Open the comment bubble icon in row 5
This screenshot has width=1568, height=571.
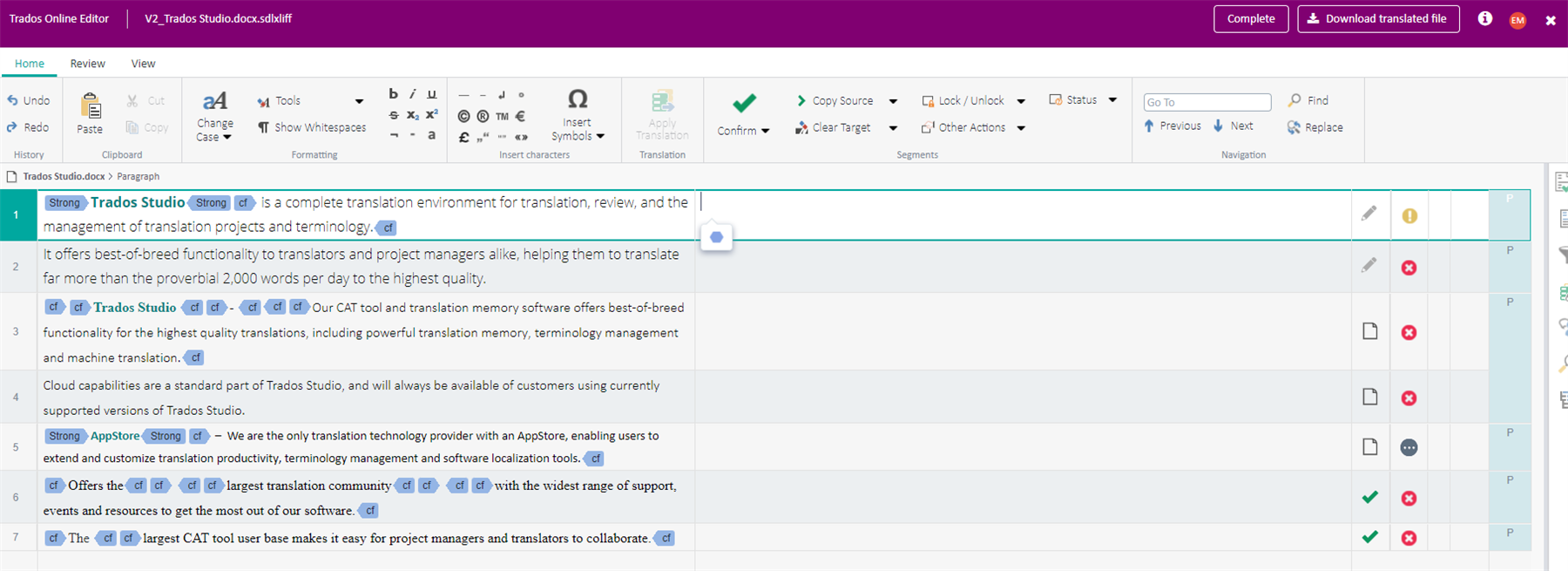(1409, 447)
